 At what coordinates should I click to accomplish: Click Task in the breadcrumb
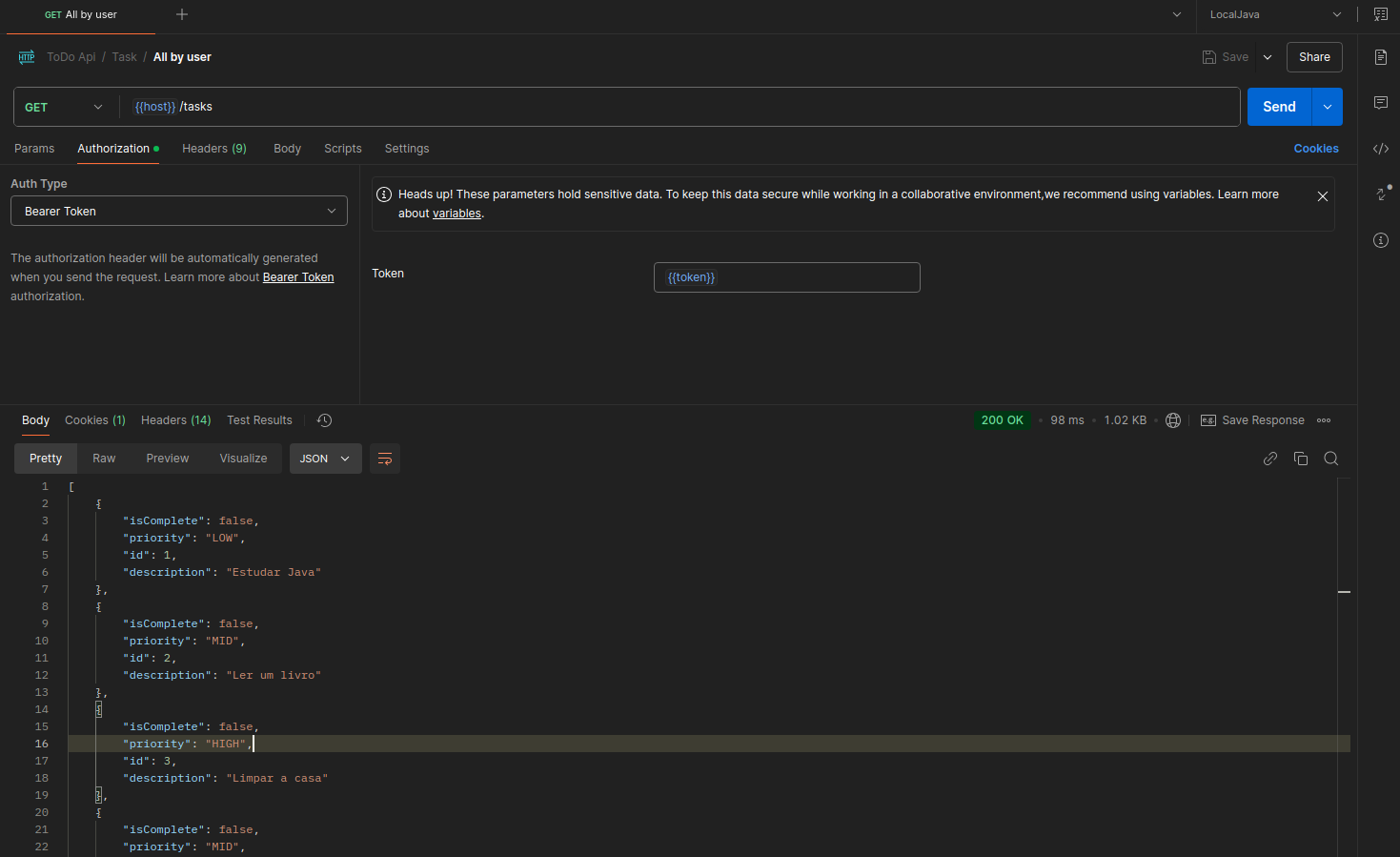click(x=124, y=57)
